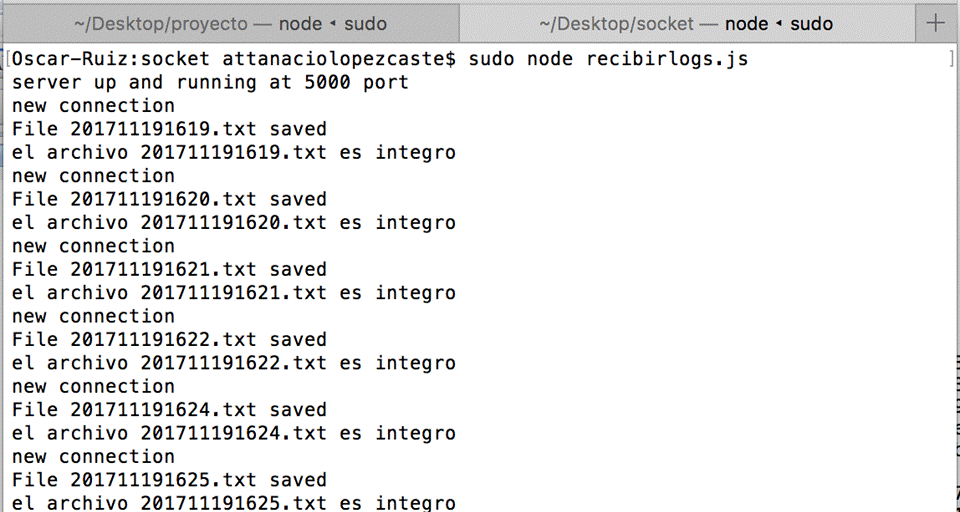Click the 'server up and running' line

coord(210,82)
